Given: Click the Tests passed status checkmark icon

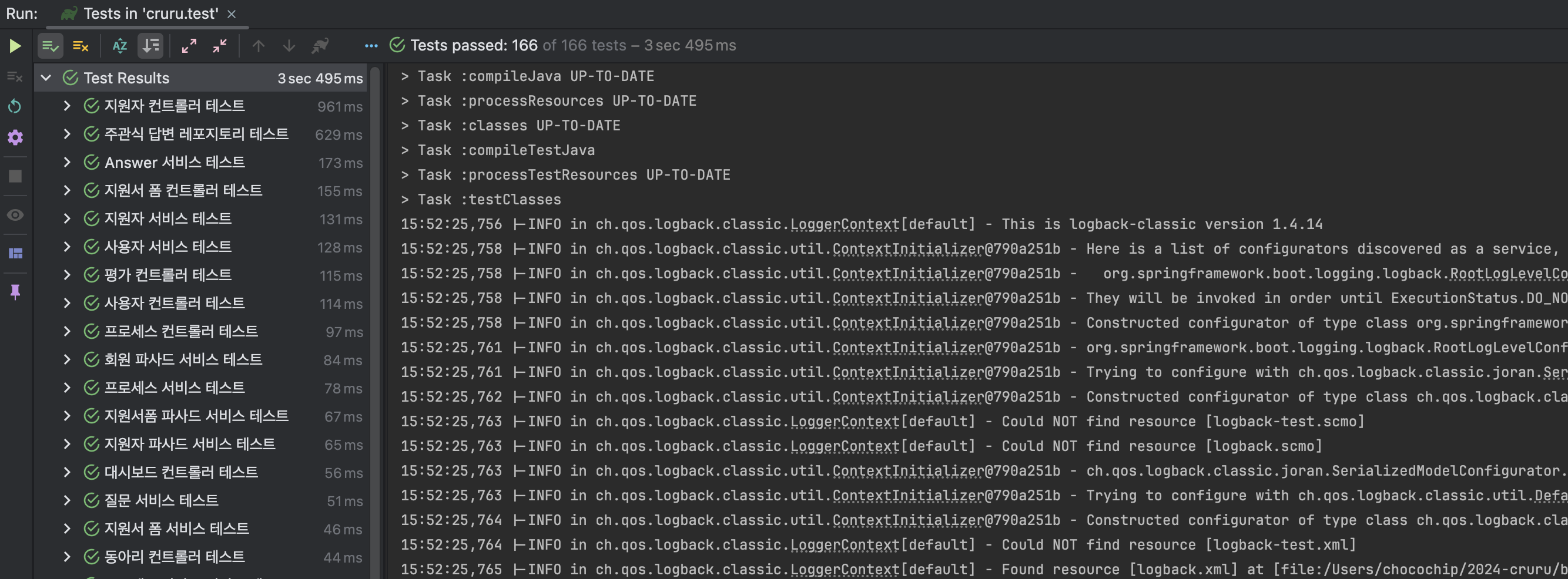Looking at the screenshot, I should click(x=397, y=45).
